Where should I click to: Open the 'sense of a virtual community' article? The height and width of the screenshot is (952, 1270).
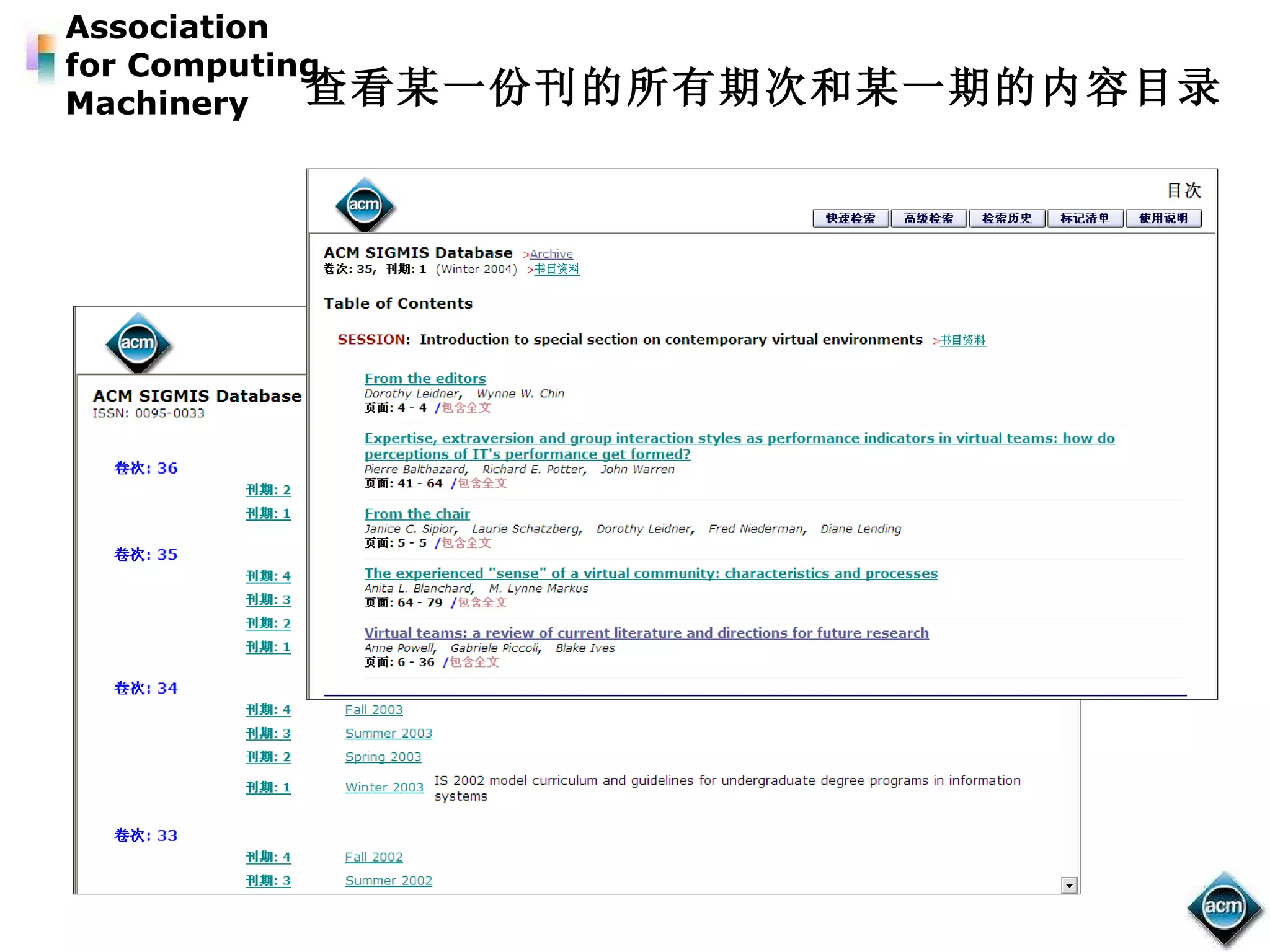click(651, 573)
